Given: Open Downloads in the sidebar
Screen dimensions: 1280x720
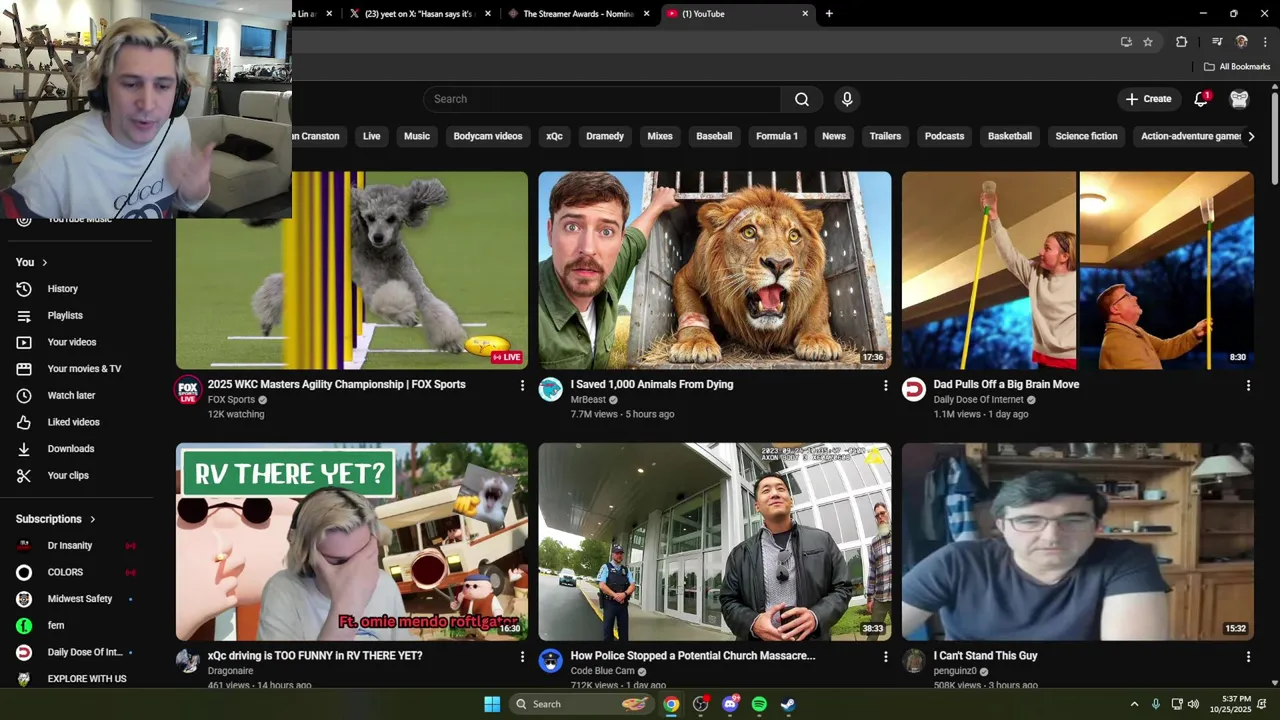Looking at the screenshot, I should (70, 449).
